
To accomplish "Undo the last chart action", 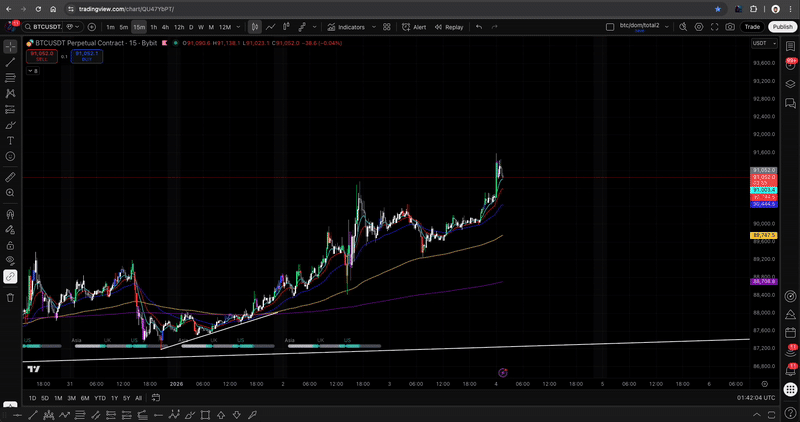I will click(x=479, y=27).
